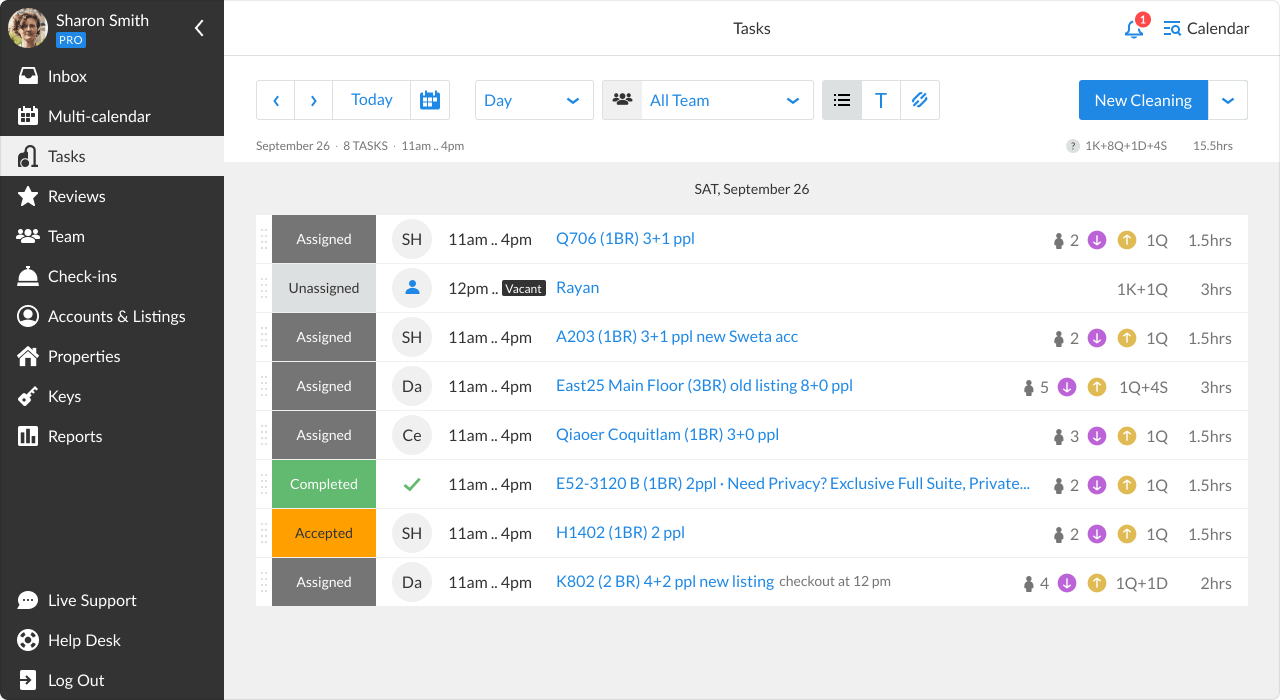Grab drag handle on Qiaoer Coquitlam row
The height and width of the screenshot is (700, 1280).
pyautogui.click(x=264, y=435)
